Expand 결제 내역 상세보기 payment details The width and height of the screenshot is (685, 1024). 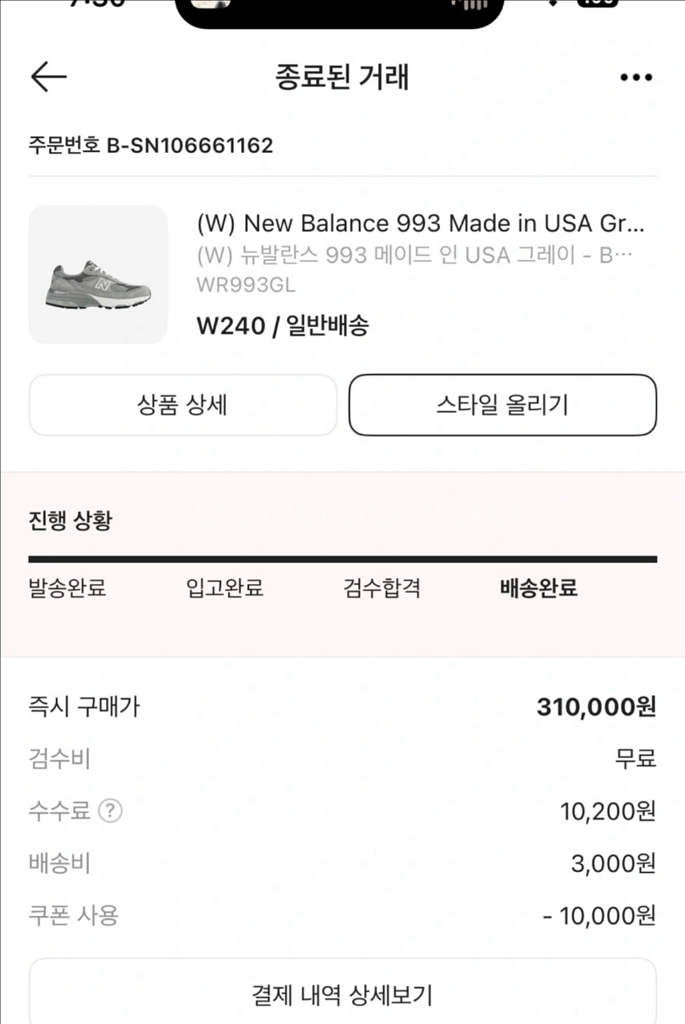[342, 994]
